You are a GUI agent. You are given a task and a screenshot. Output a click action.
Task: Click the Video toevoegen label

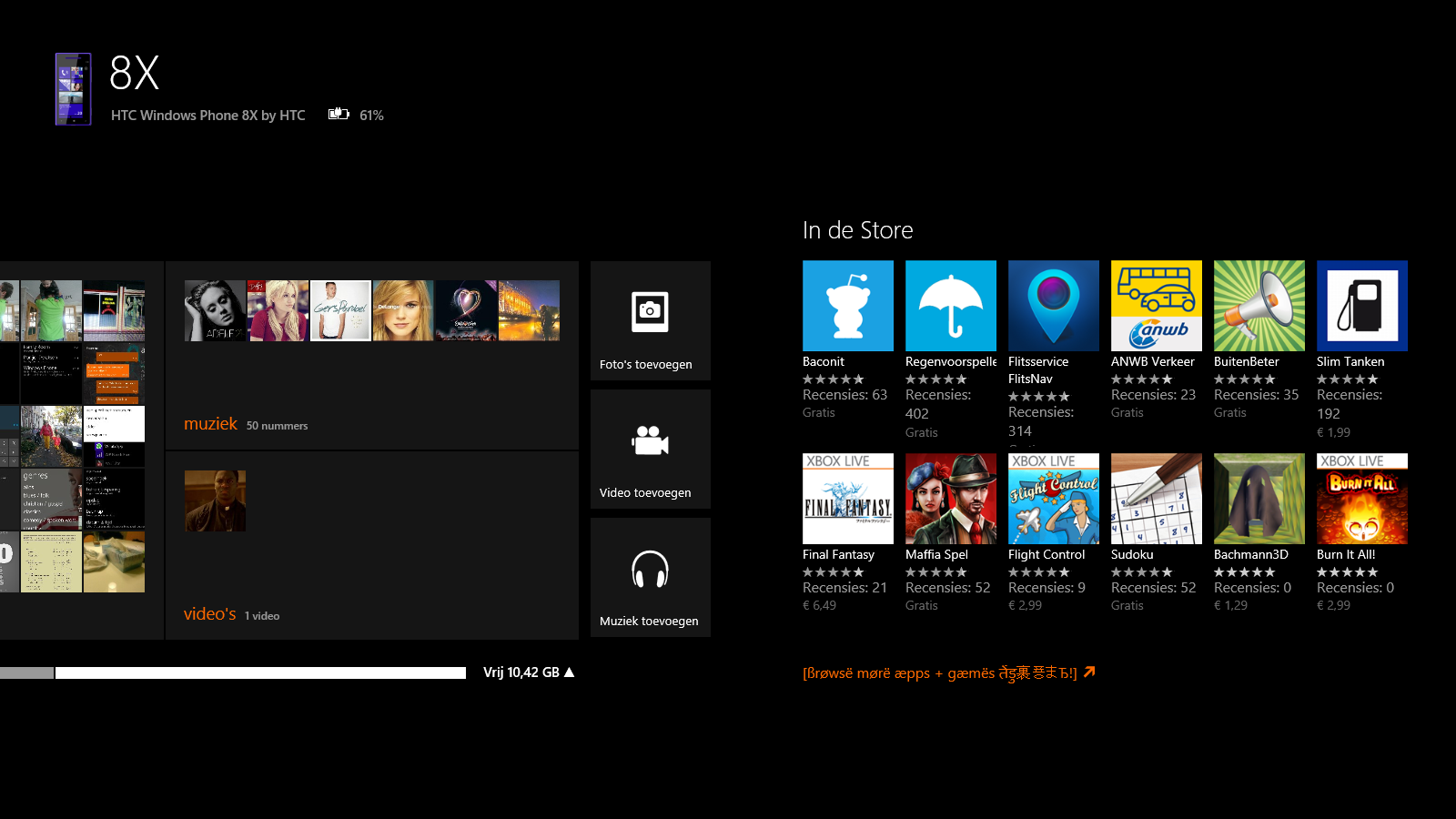tap(645, 493)
